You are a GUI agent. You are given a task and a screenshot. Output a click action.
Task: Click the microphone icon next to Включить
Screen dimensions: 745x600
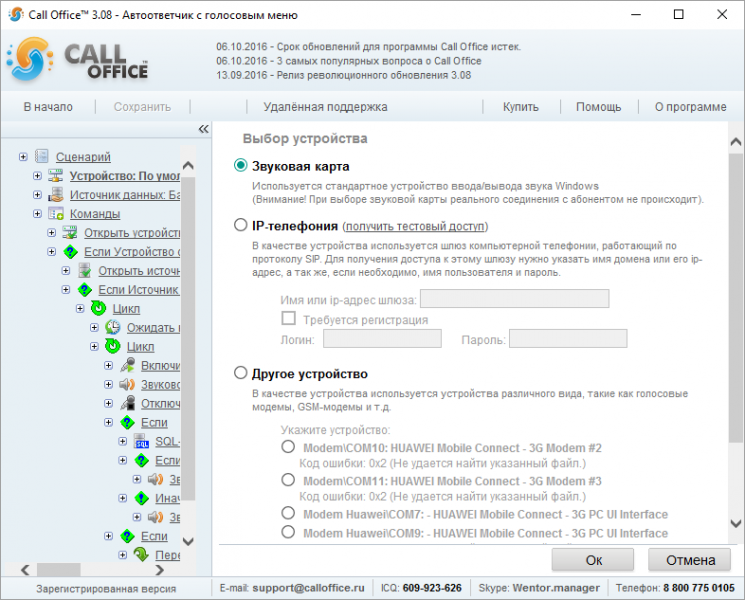[x=127, y=365]
